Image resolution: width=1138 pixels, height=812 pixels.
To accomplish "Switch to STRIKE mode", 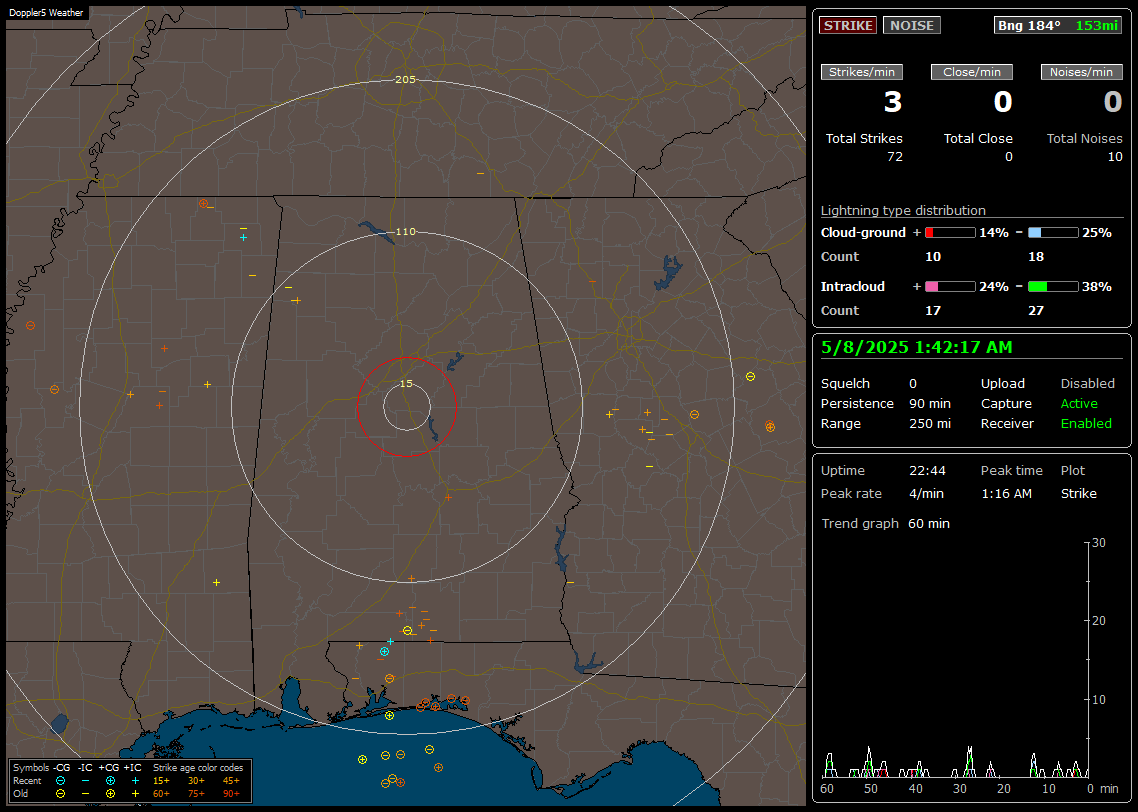I will 848,25.
